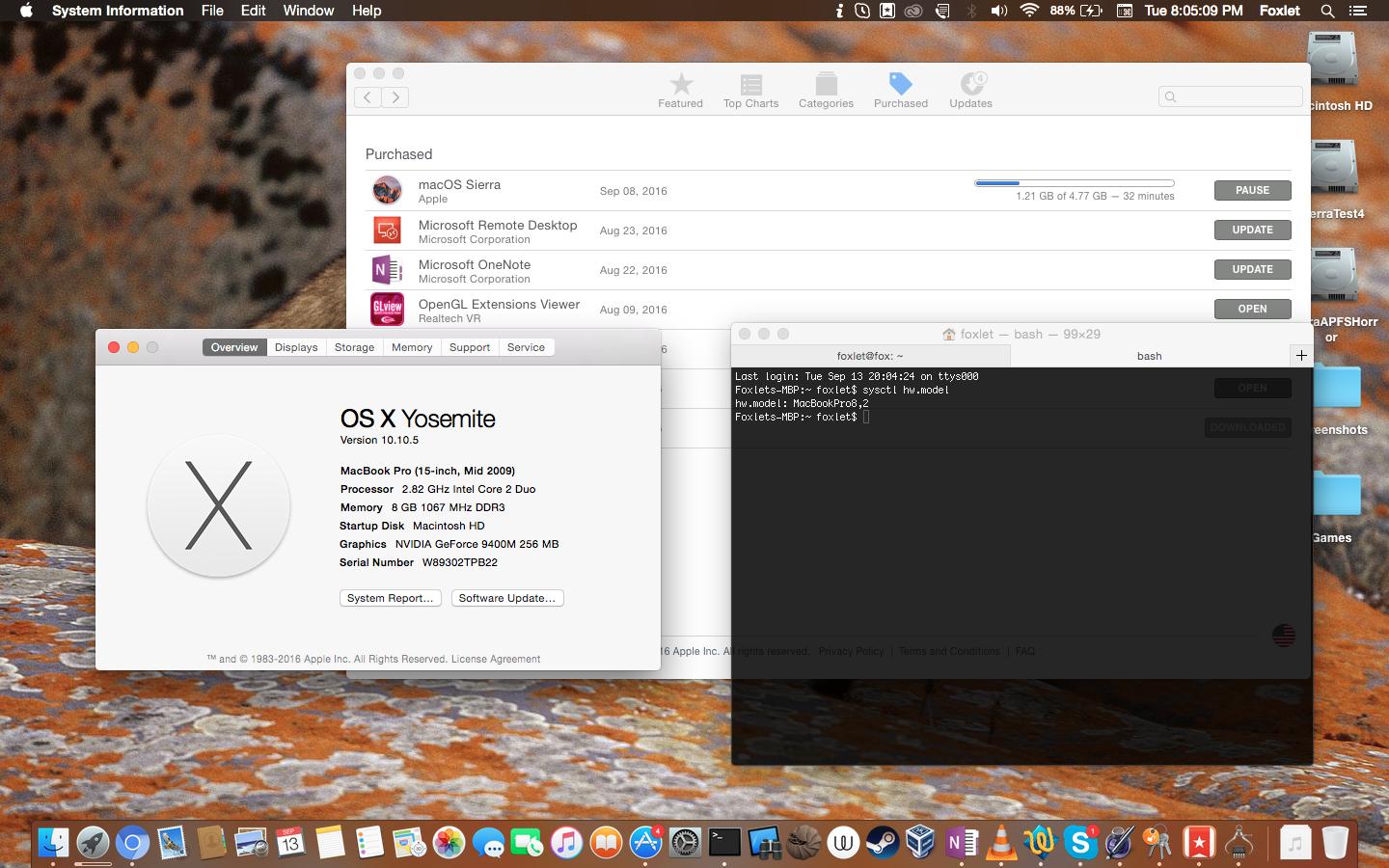Open the Edit menu
Viewport: 1389px width, 868px height.
pyautogui.click(x=254, y=11)
